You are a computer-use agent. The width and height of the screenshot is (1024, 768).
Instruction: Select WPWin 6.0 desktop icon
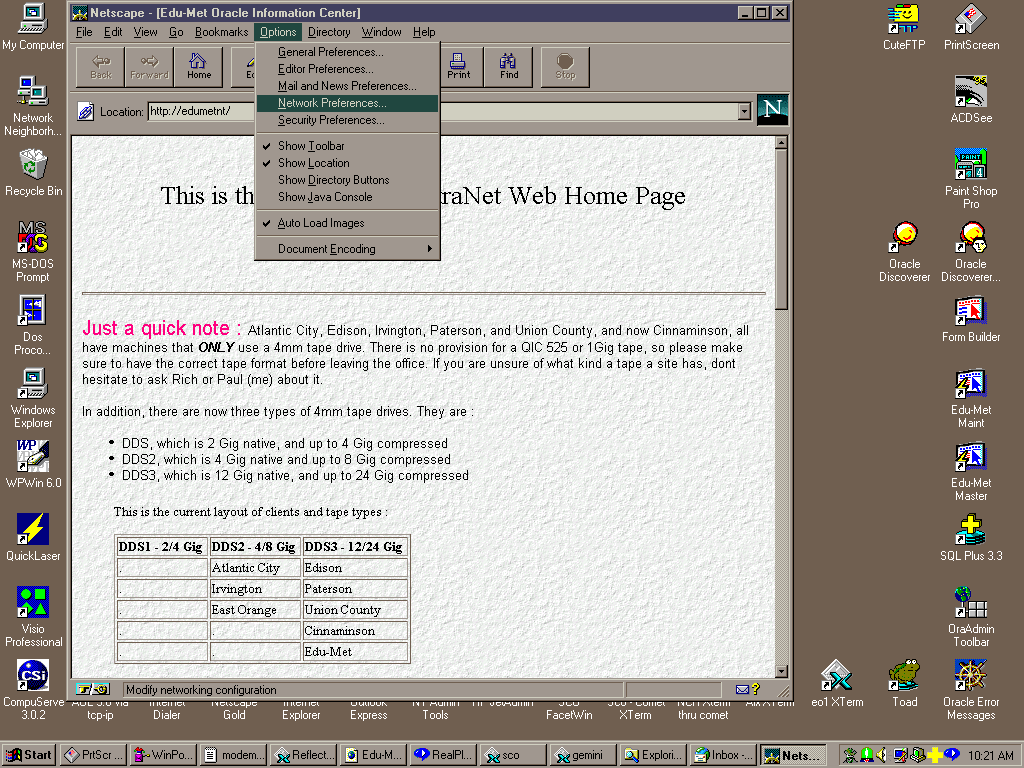[33, 465]
